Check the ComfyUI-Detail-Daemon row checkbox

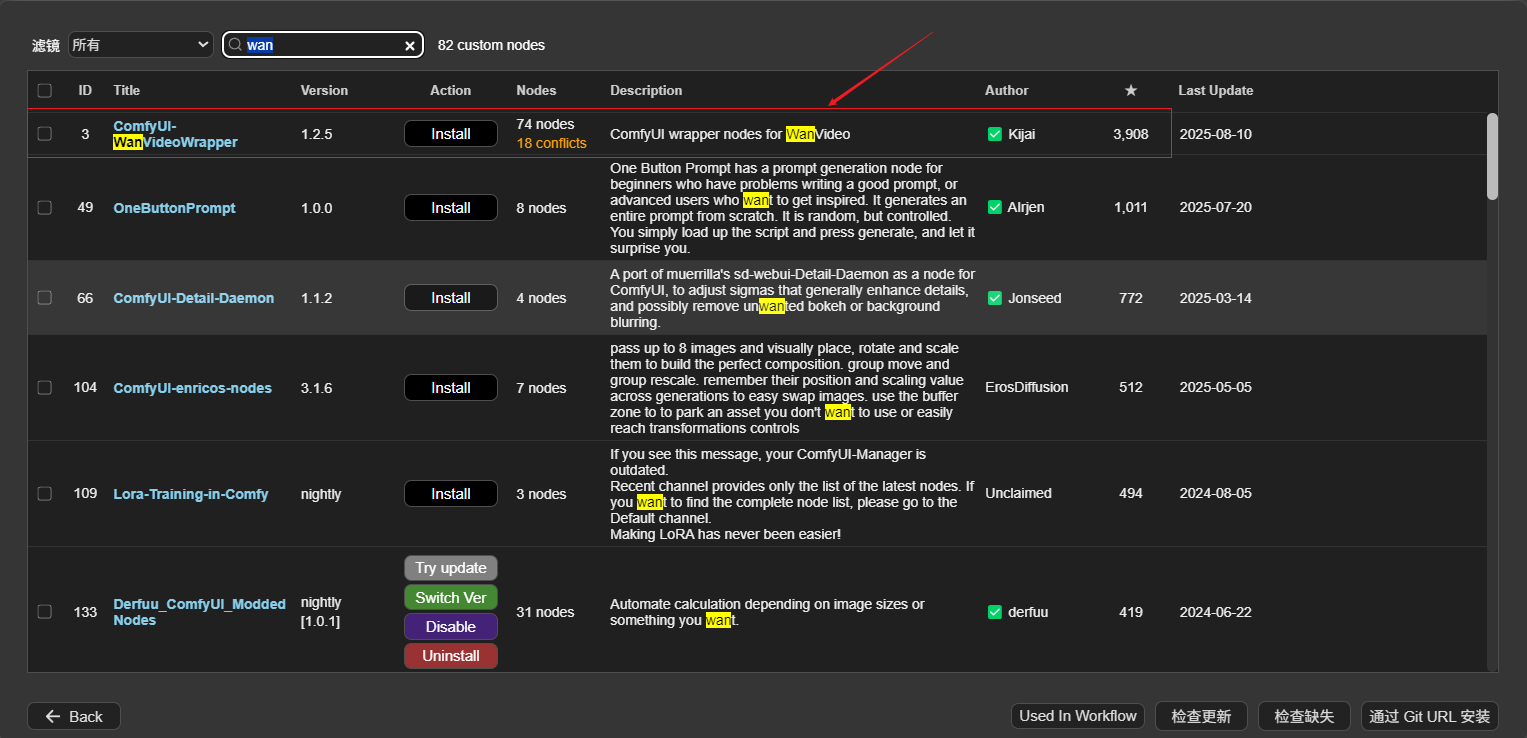[x=44, y=298]
